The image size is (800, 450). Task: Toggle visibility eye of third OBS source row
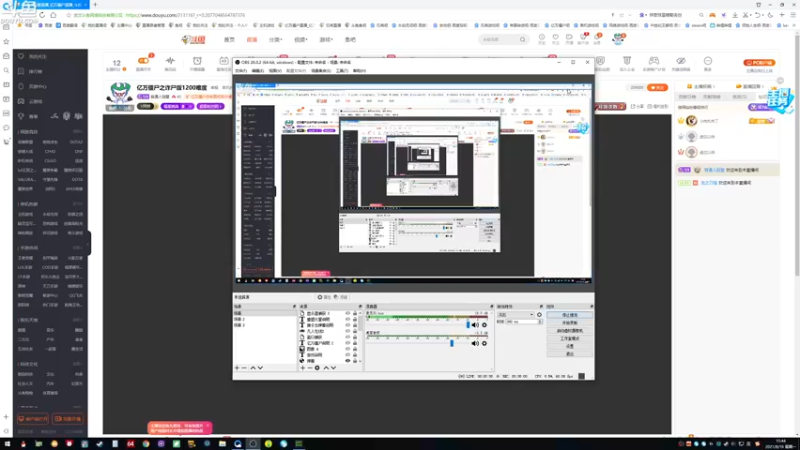coord(348,326)
